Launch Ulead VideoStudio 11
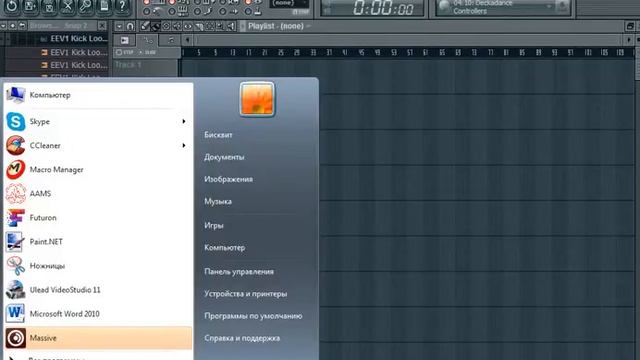Image resolution: width=640 pixels, height=360 pixels. coord(98,290)
